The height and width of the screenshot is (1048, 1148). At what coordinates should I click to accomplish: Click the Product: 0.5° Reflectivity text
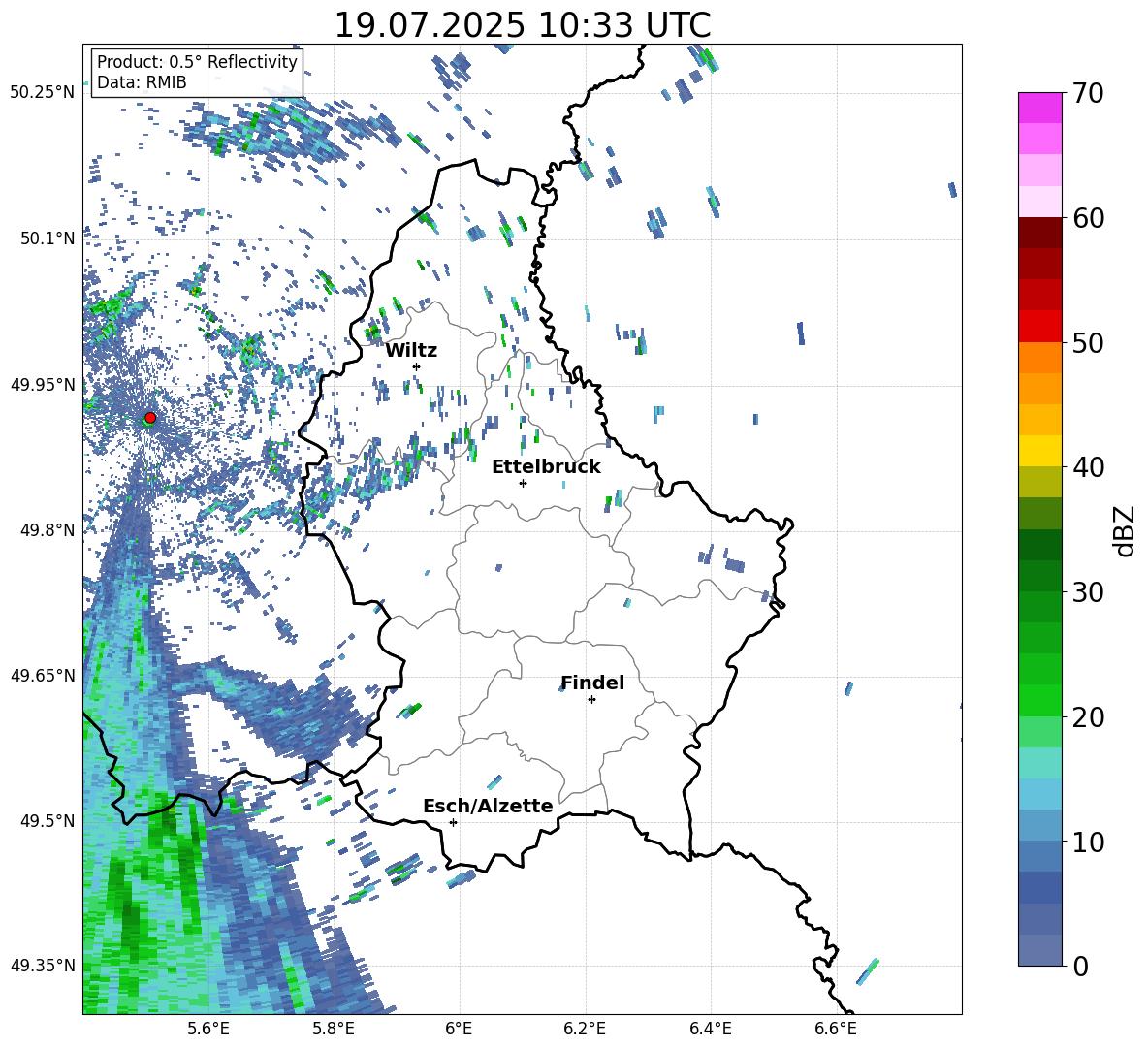click(197, 62)
